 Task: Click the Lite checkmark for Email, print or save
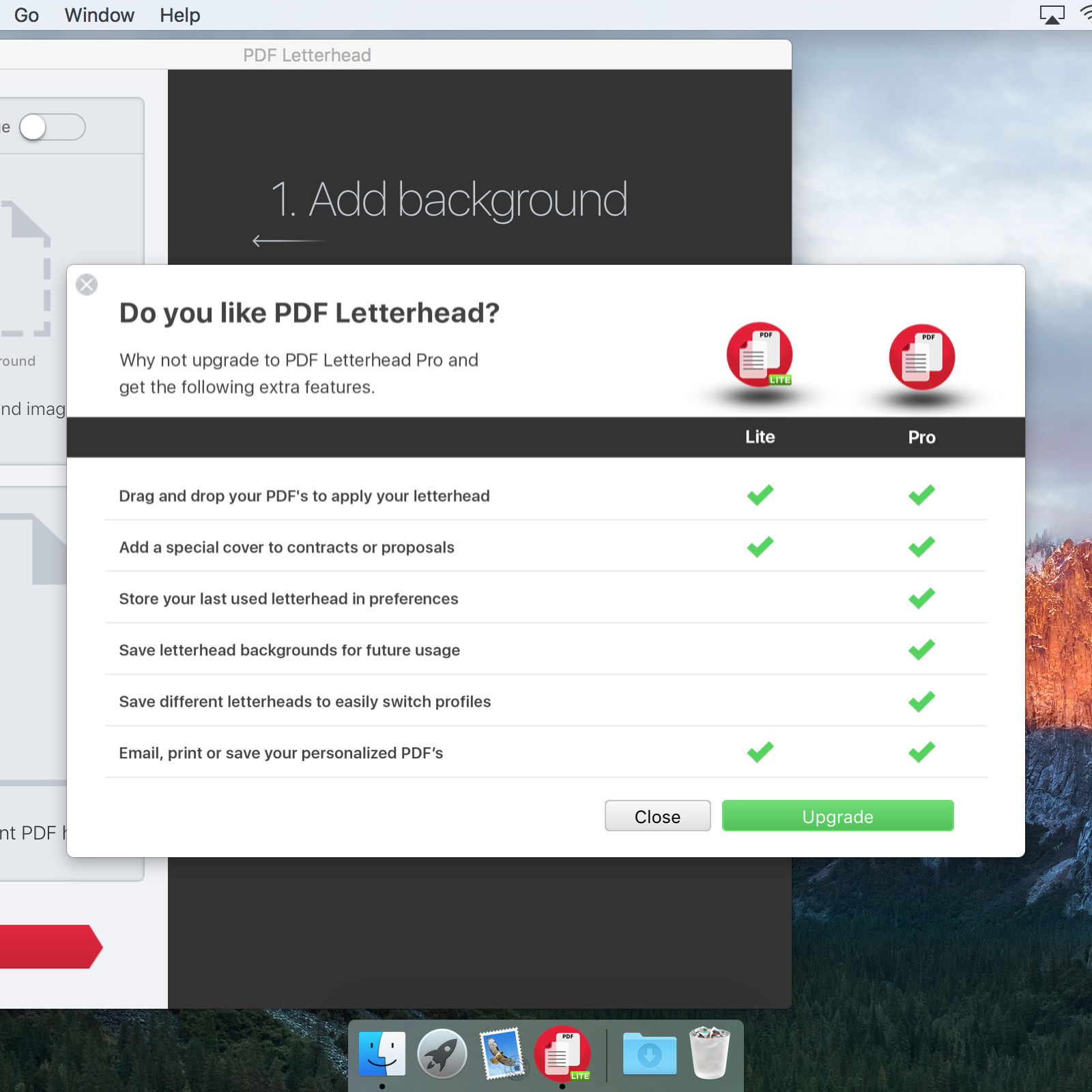coord(760,751)
